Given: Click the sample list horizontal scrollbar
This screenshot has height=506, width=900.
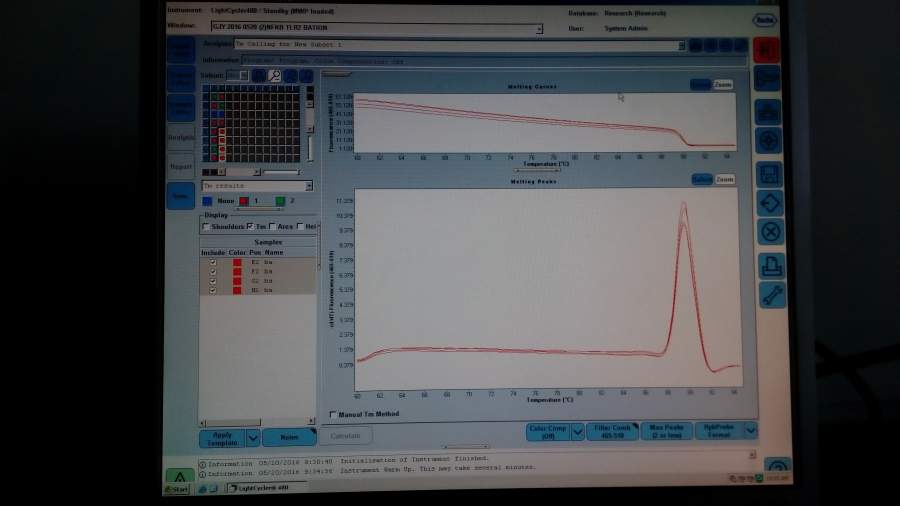Looking at the screenshot, I should tap(257, 422).
